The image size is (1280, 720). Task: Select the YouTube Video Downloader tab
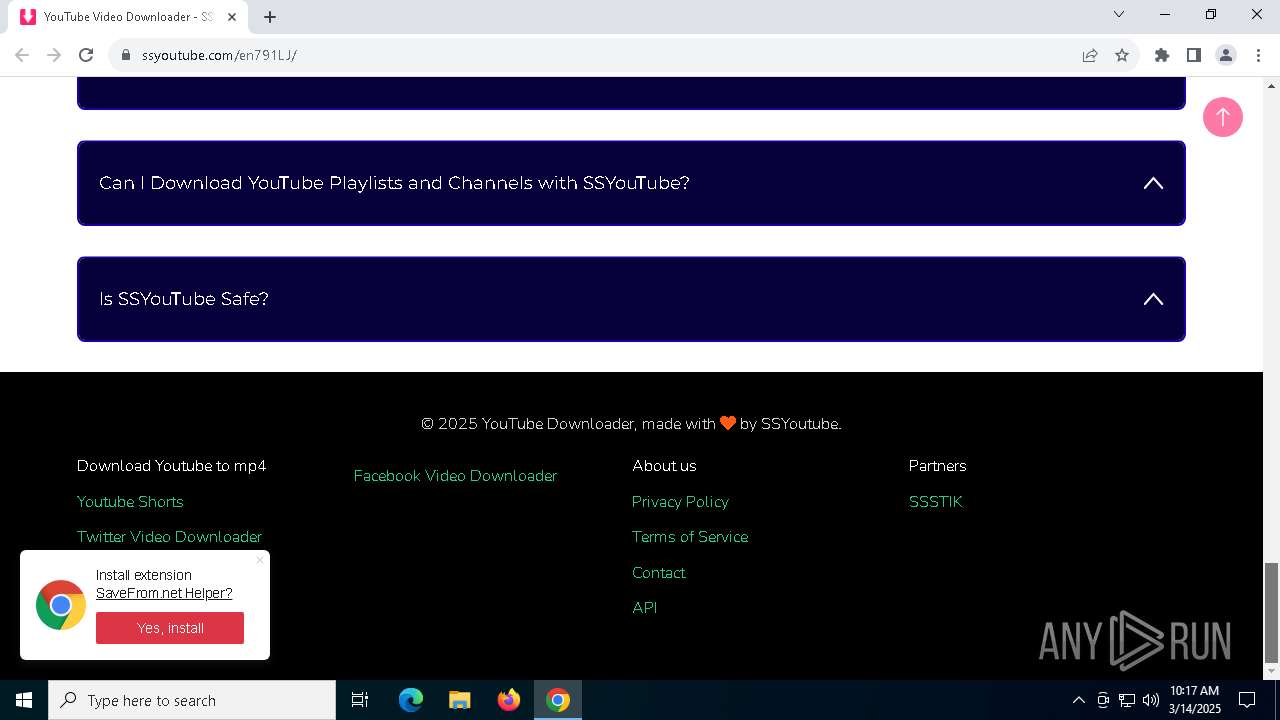click(128, 17)
